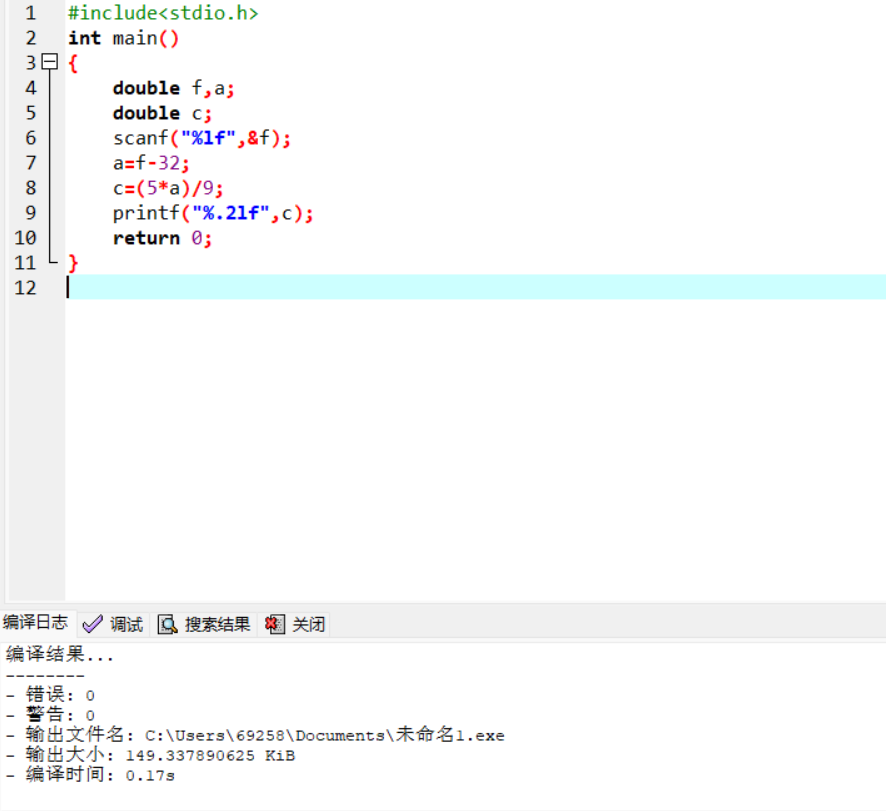Click the 编译时间 0.17s log line
886x811 pixels.
[90, 775]
